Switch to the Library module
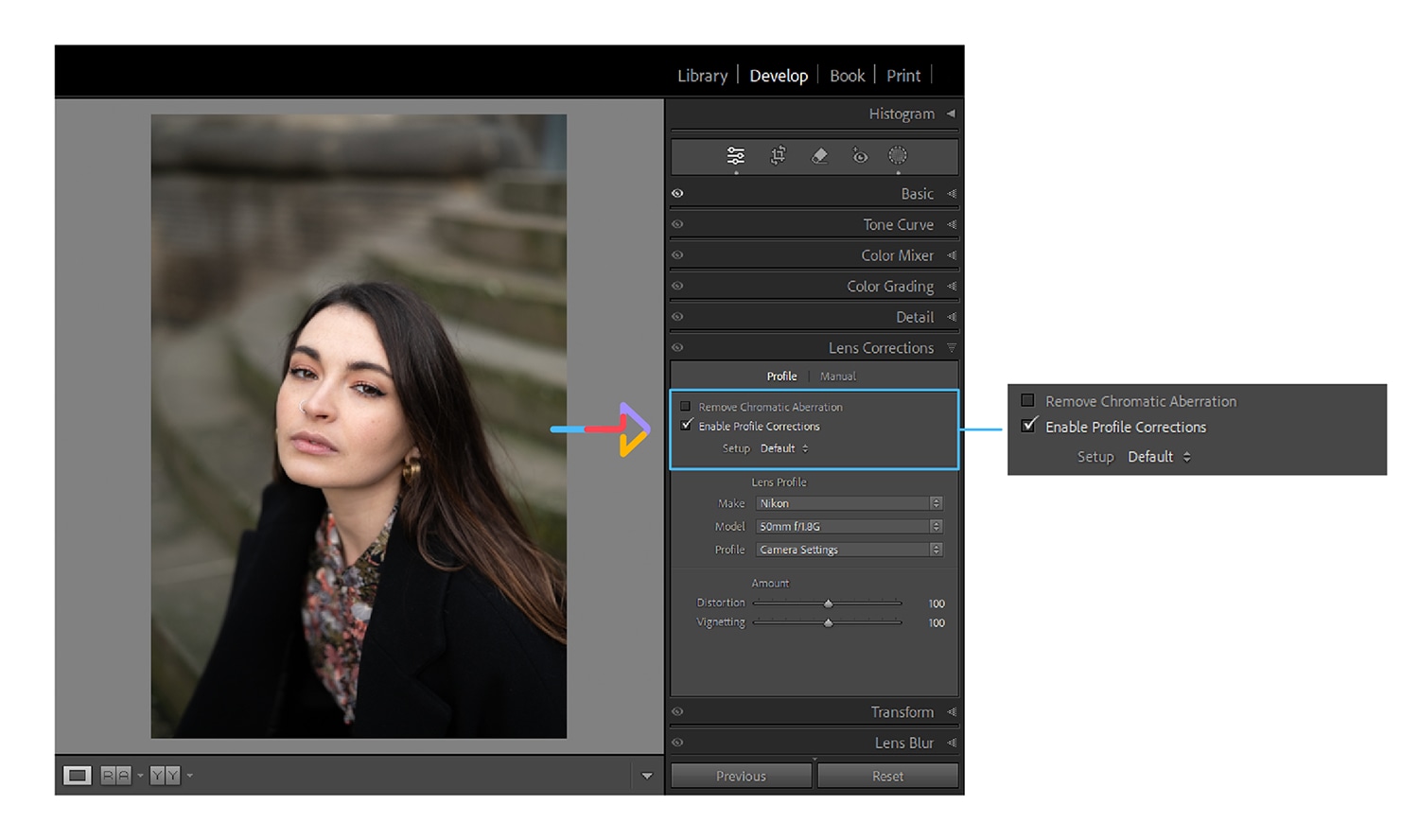 coord(702,76)
